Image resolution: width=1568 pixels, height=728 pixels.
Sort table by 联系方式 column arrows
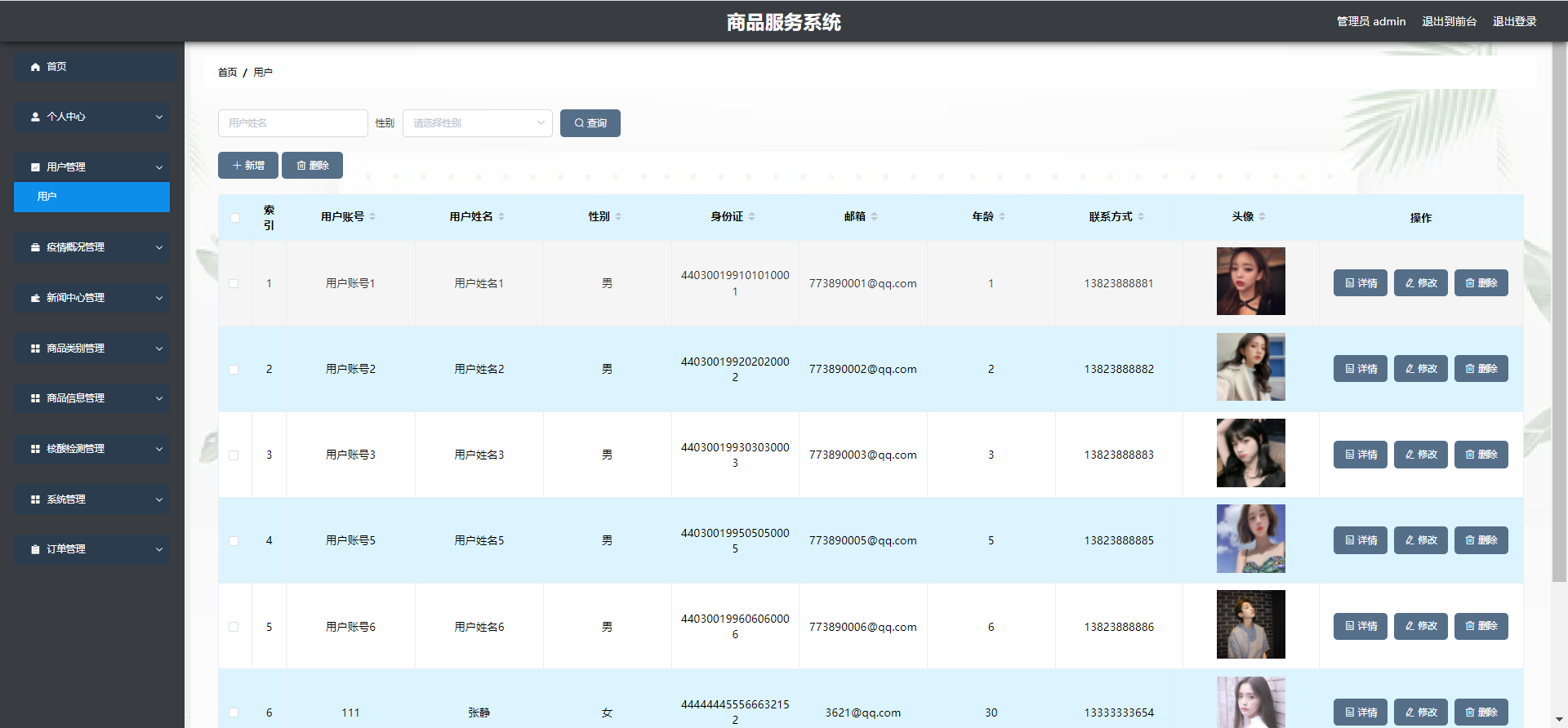pos(1141,216)
